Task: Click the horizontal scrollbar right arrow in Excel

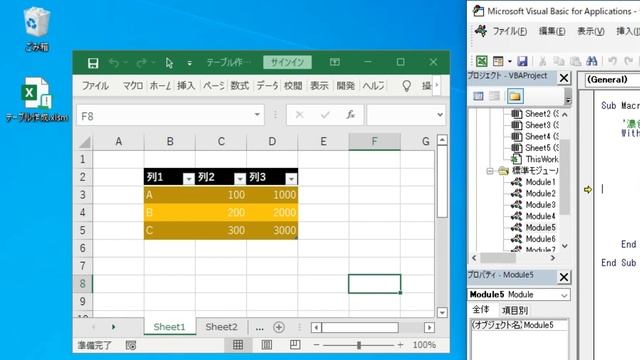Action: tap(429, 327)
